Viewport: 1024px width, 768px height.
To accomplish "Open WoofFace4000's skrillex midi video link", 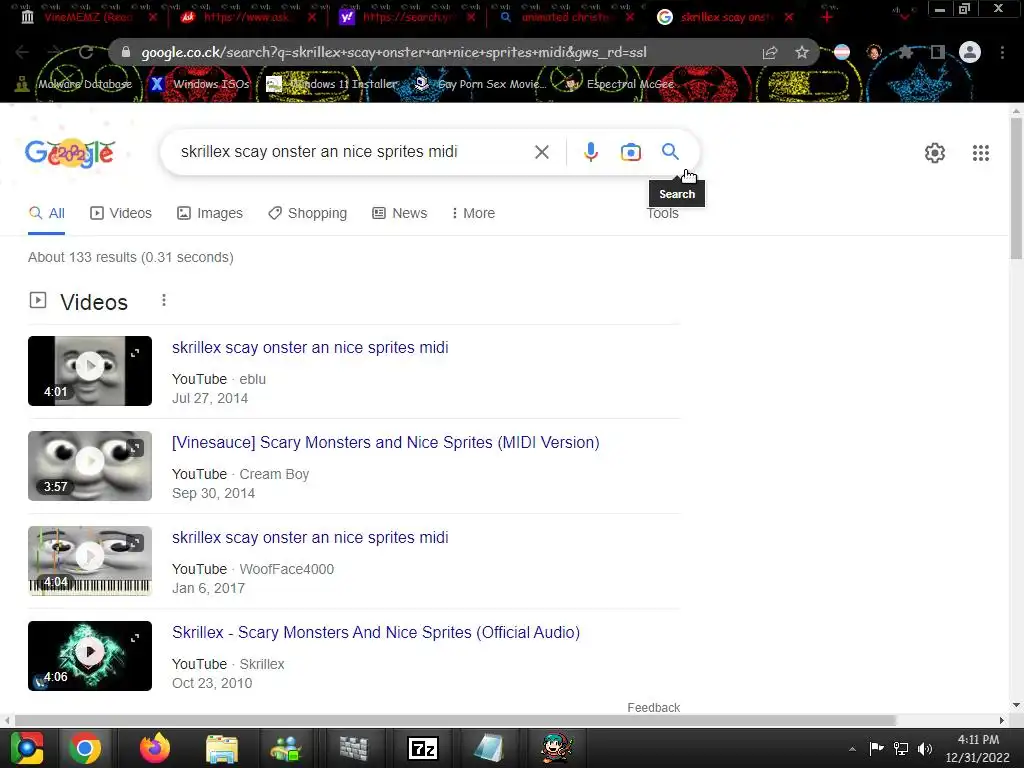I will tap(310, 537).
